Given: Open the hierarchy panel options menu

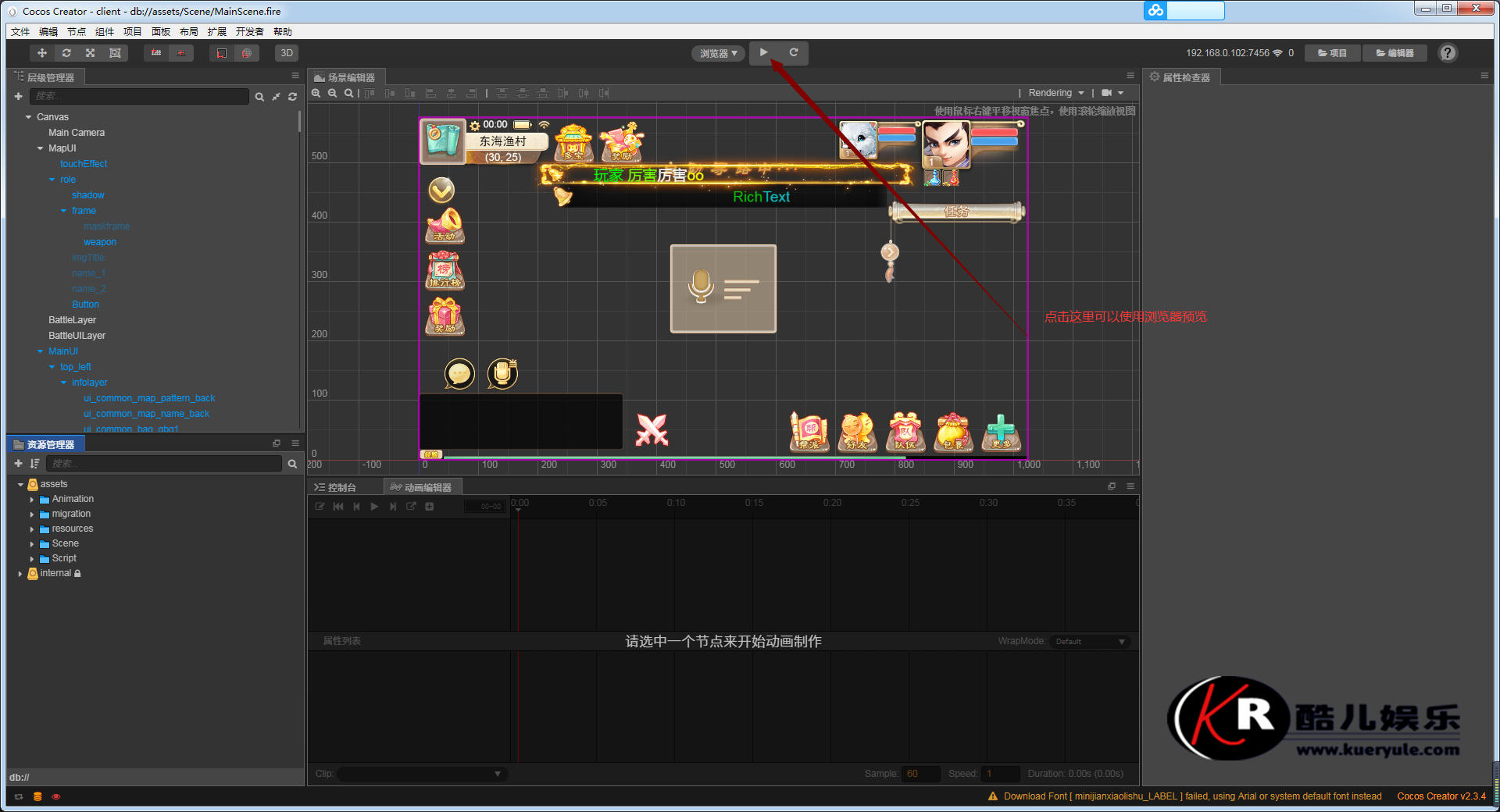Looking at the screenshot, I should (x=295, y=76).
